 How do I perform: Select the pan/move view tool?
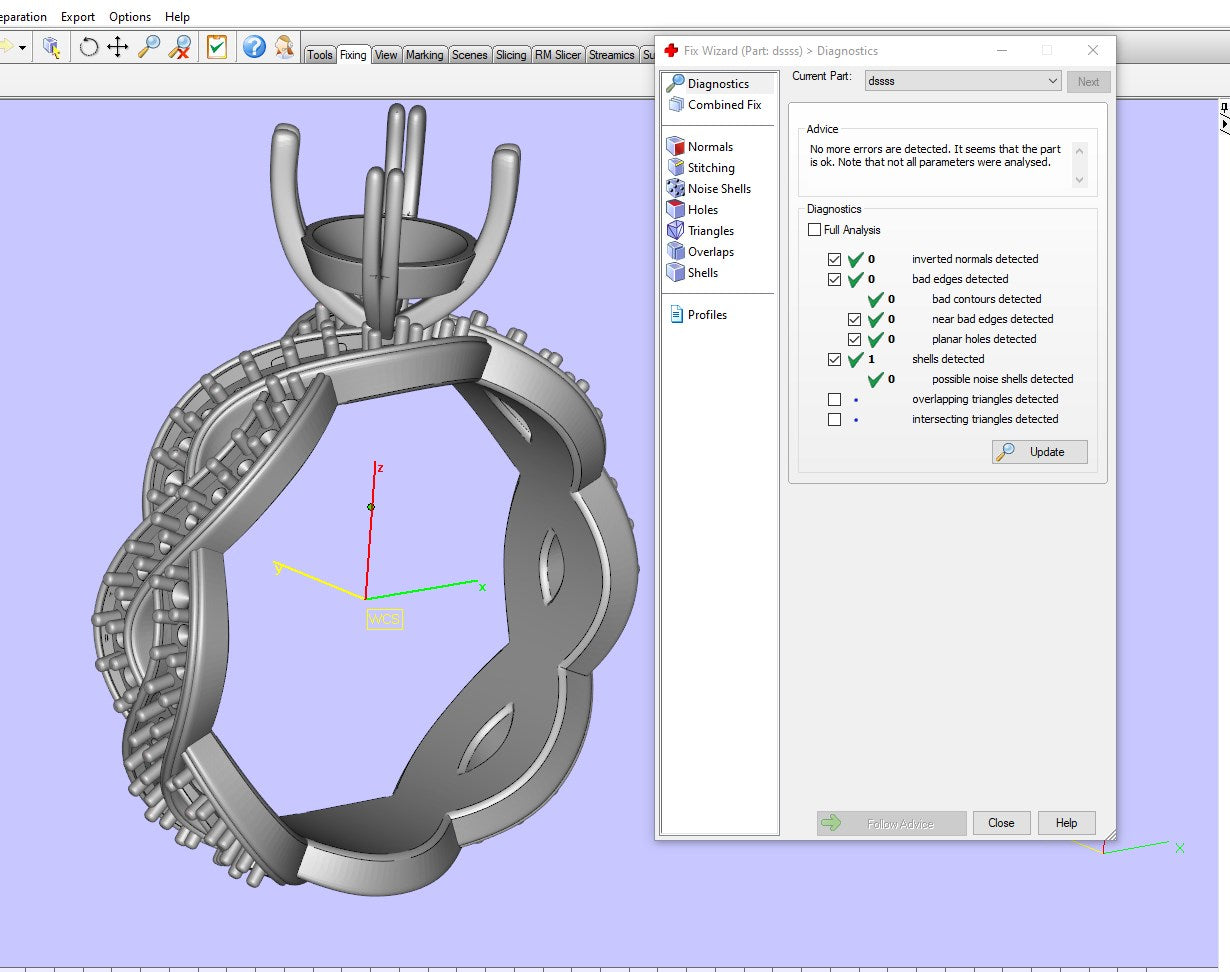click(118, 46)
